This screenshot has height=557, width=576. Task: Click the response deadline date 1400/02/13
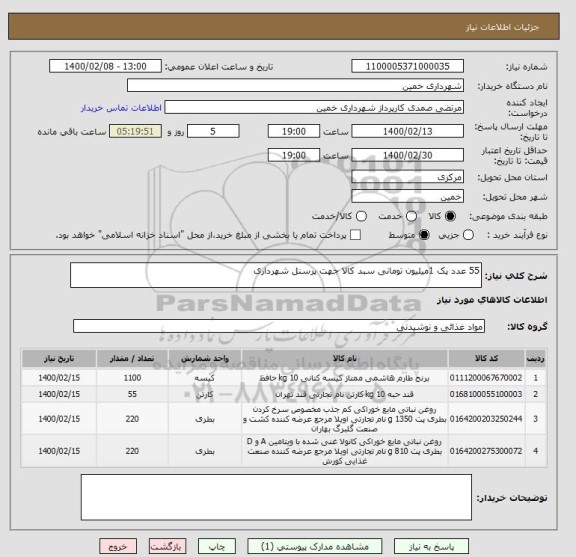[407, 131]
